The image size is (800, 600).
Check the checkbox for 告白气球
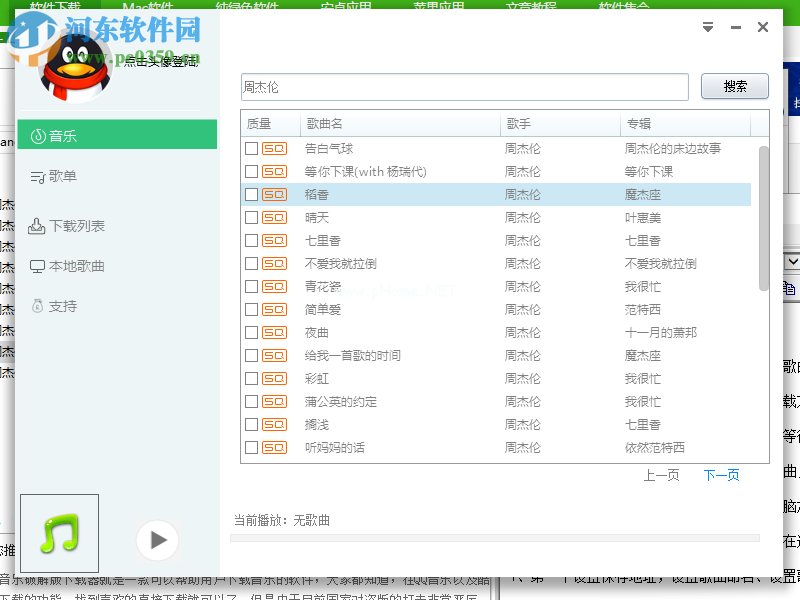click(250, 148)
